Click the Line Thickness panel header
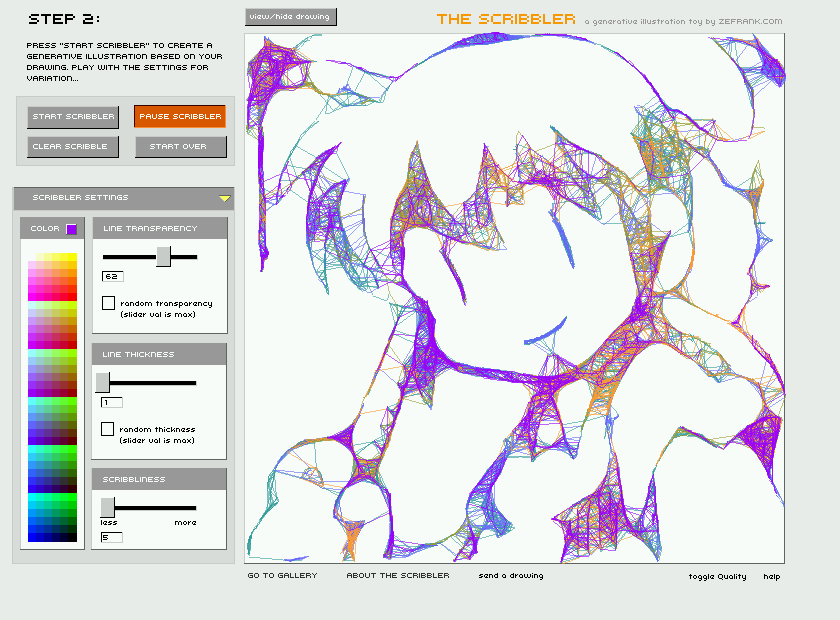The height and width of the screenshot is (620, 840). click(159, 354)
